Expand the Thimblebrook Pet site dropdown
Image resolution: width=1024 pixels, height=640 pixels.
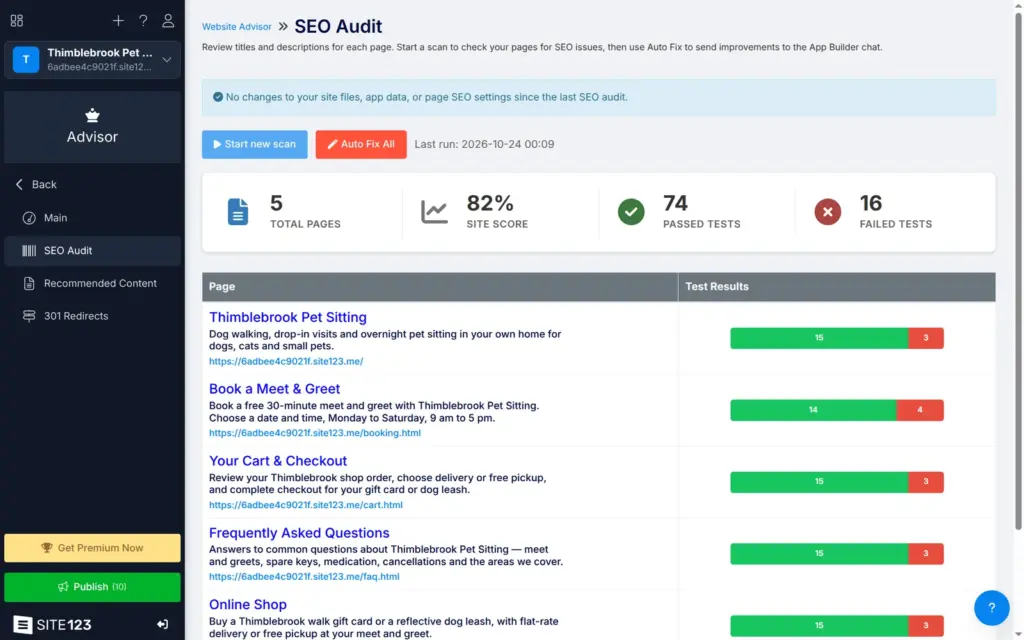pyautogui.click(x=167, y=59)
